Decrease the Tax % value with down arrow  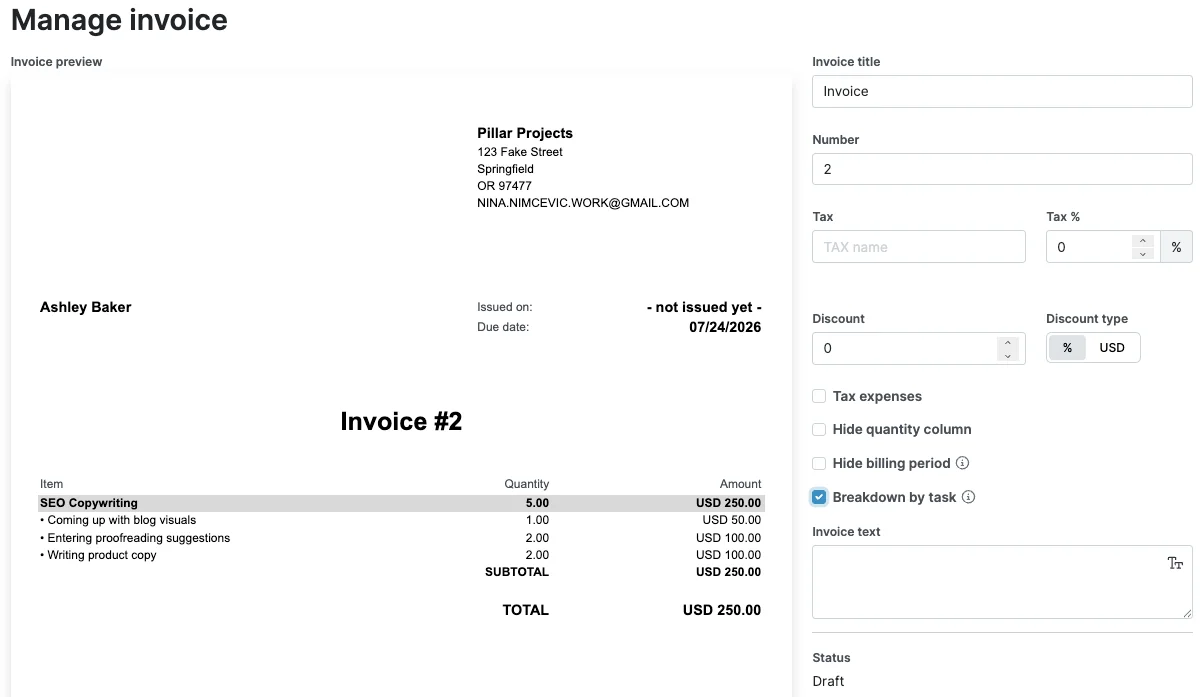tap(1143, 254)
